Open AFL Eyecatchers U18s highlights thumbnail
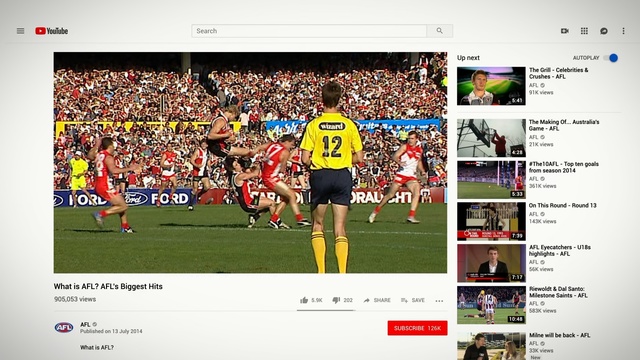640x360 pixels. point(491,263)
